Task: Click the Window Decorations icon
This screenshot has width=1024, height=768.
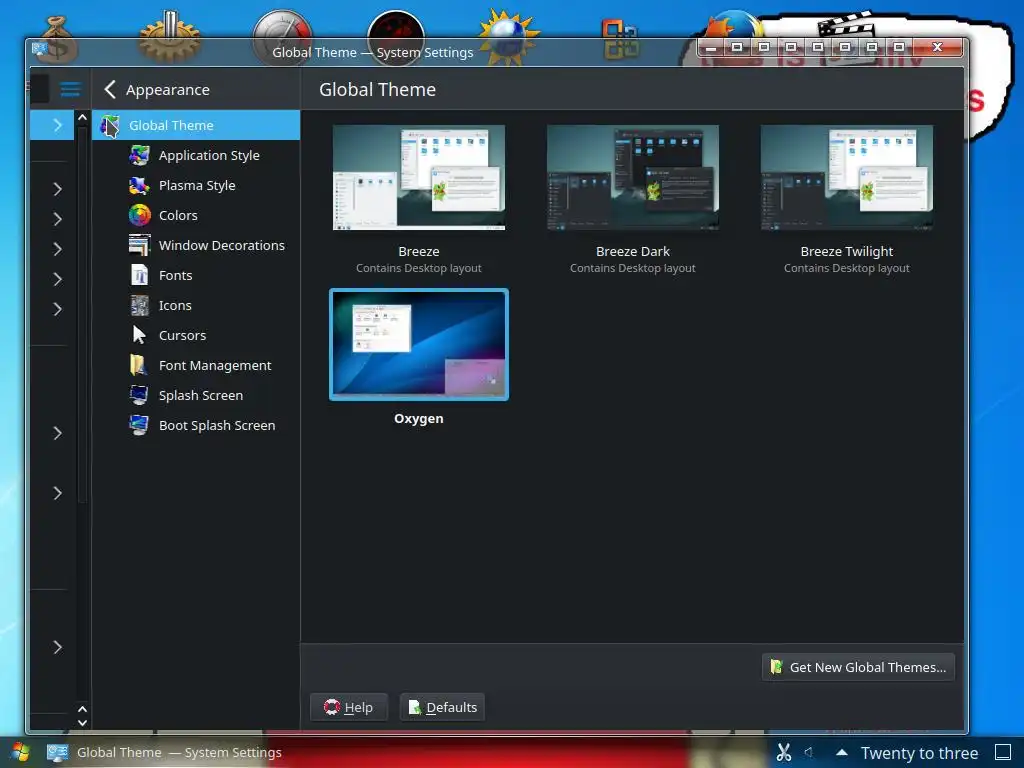Action: click(x=139, y=246)
